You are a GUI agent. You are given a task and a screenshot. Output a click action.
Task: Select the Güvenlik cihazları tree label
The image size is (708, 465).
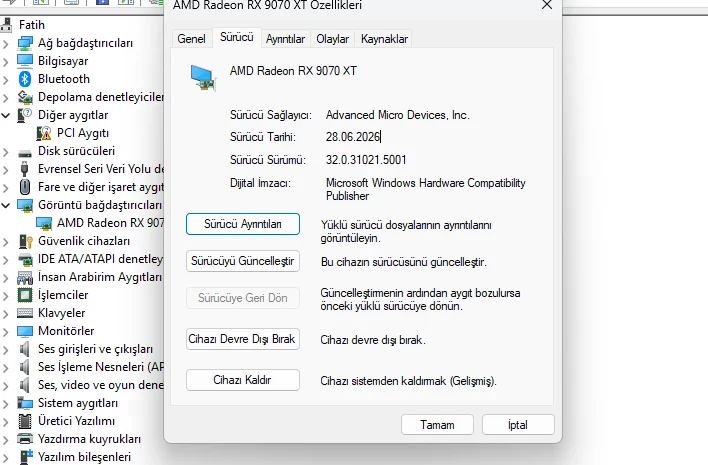[84, 241]
